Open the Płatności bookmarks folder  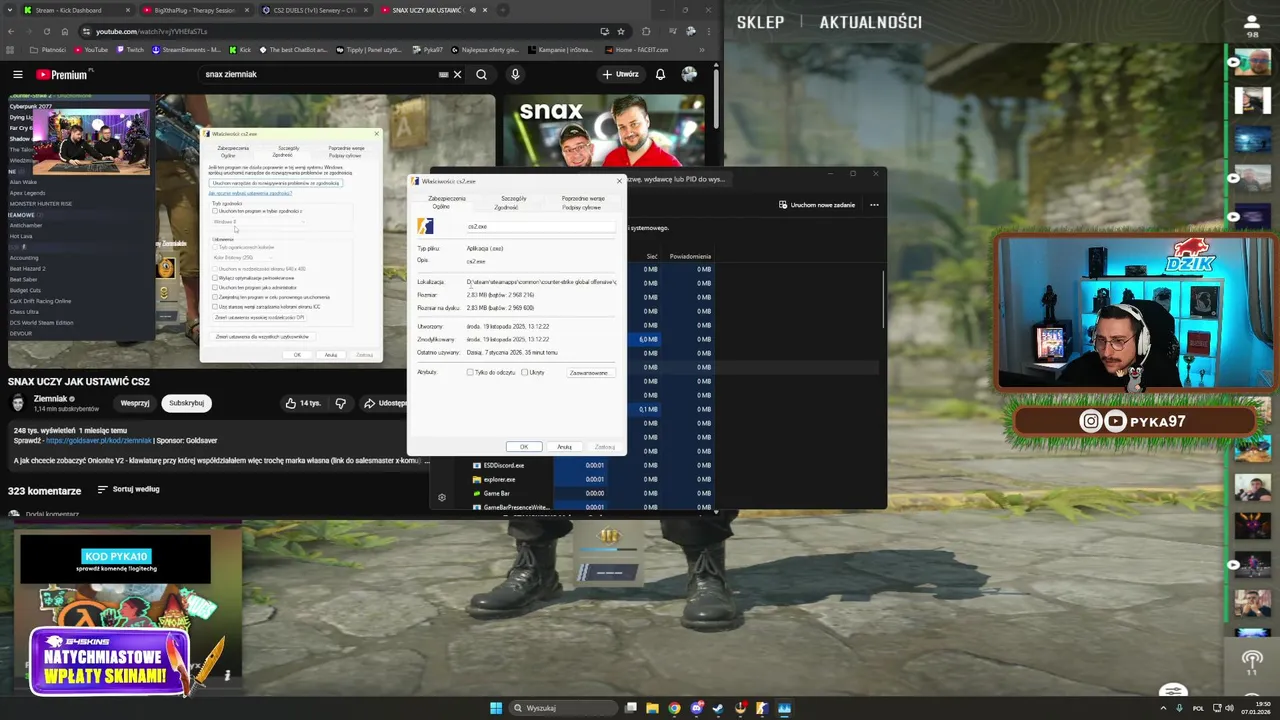tap(48, 50)
